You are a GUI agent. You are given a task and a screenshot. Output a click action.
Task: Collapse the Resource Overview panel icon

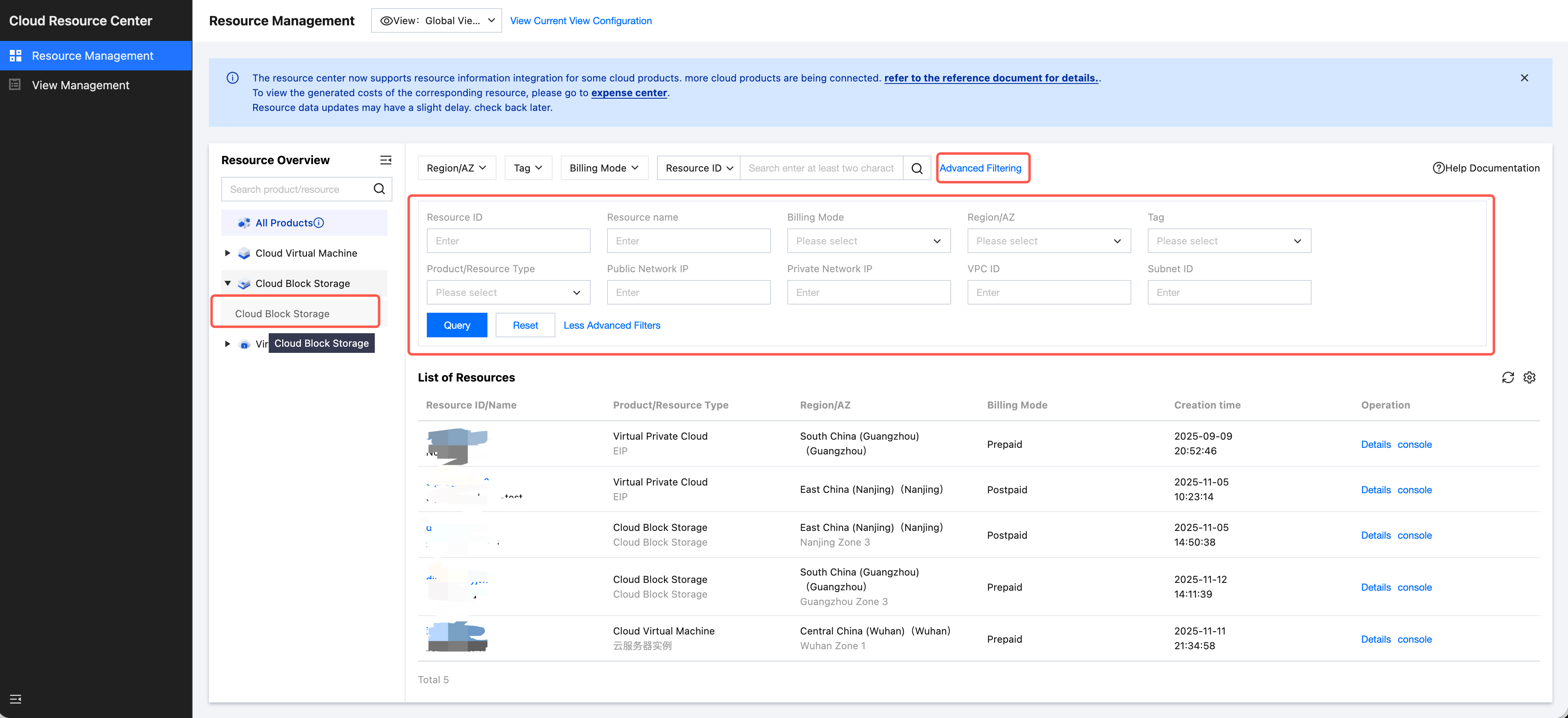click(385, 160)
